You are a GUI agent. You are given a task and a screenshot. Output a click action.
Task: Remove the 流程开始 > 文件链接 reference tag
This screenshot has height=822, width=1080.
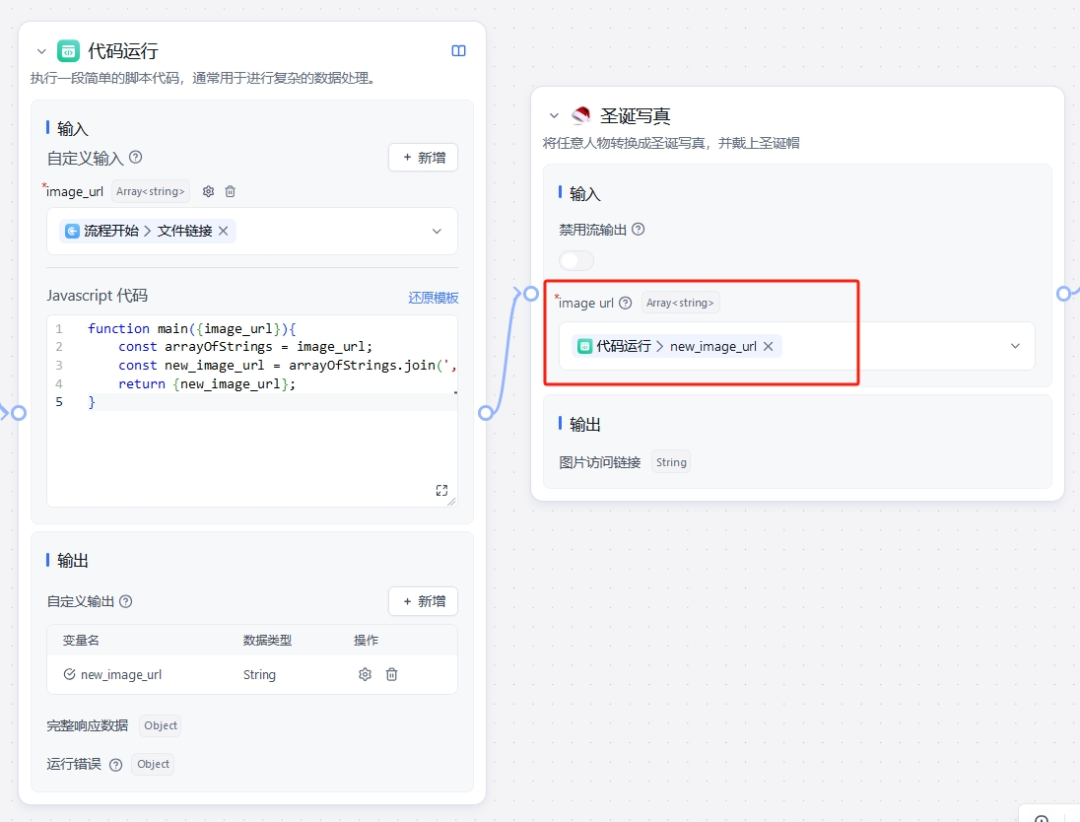click(223, 231)
